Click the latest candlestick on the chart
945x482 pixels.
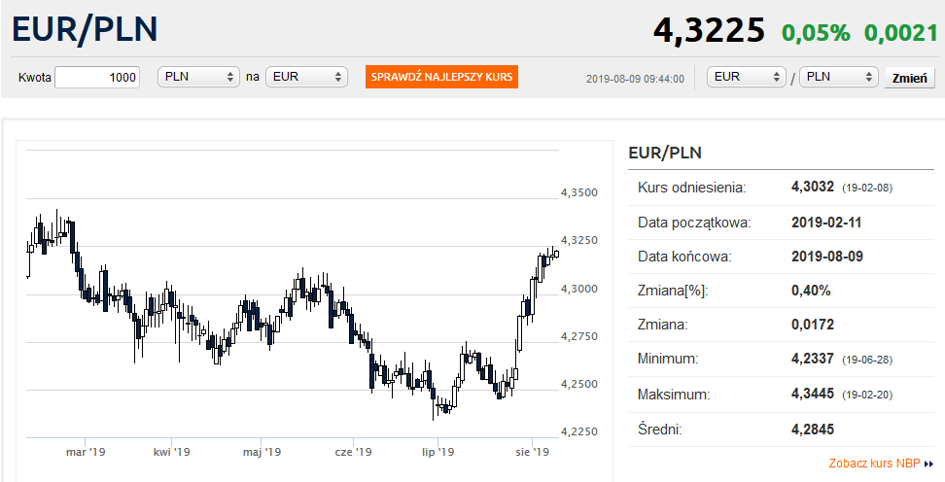556,254
